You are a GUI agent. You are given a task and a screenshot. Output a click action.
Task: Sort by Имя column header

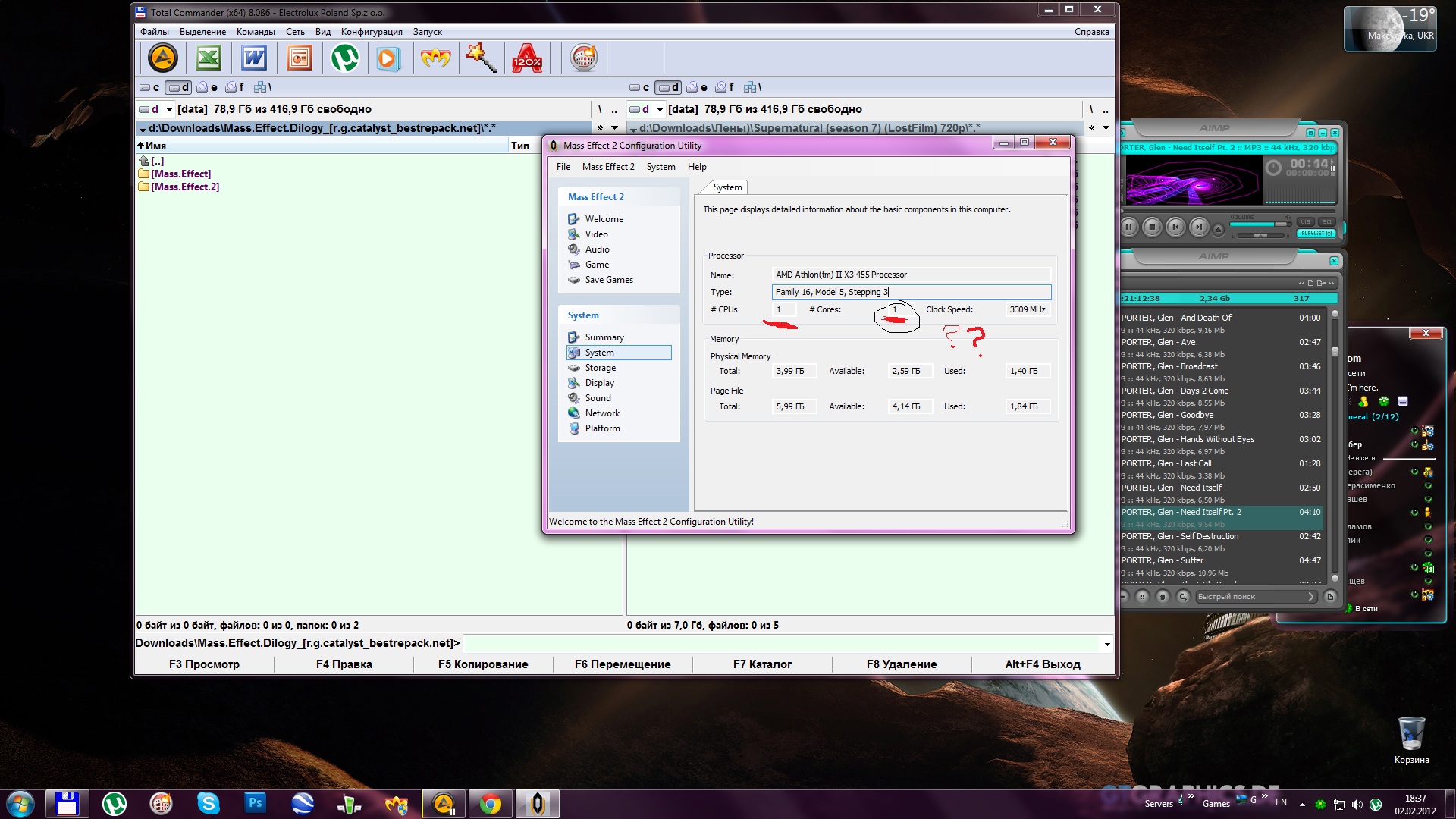(x=322, y=146)
